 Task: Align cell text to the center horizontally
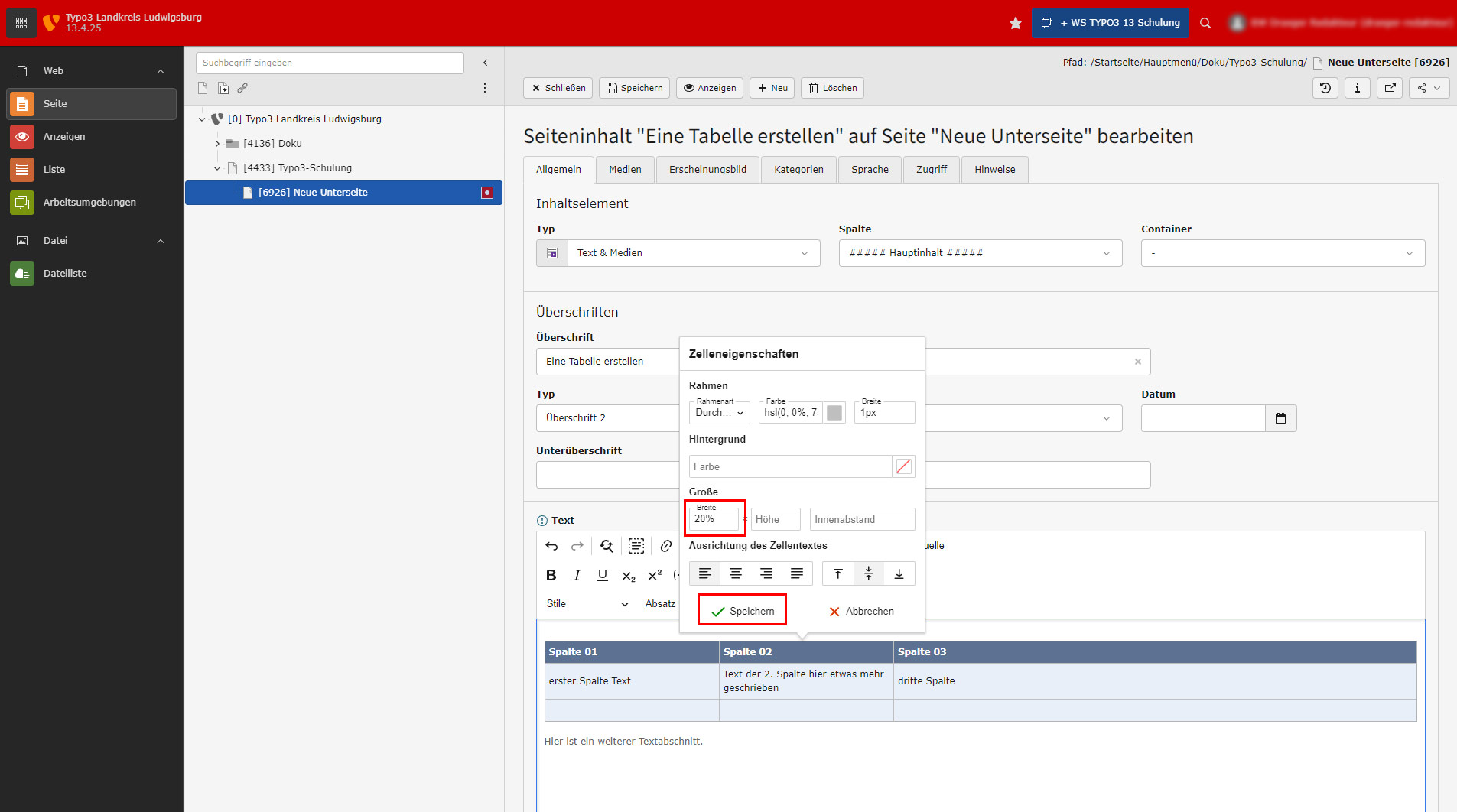click(x=735, y=573)
